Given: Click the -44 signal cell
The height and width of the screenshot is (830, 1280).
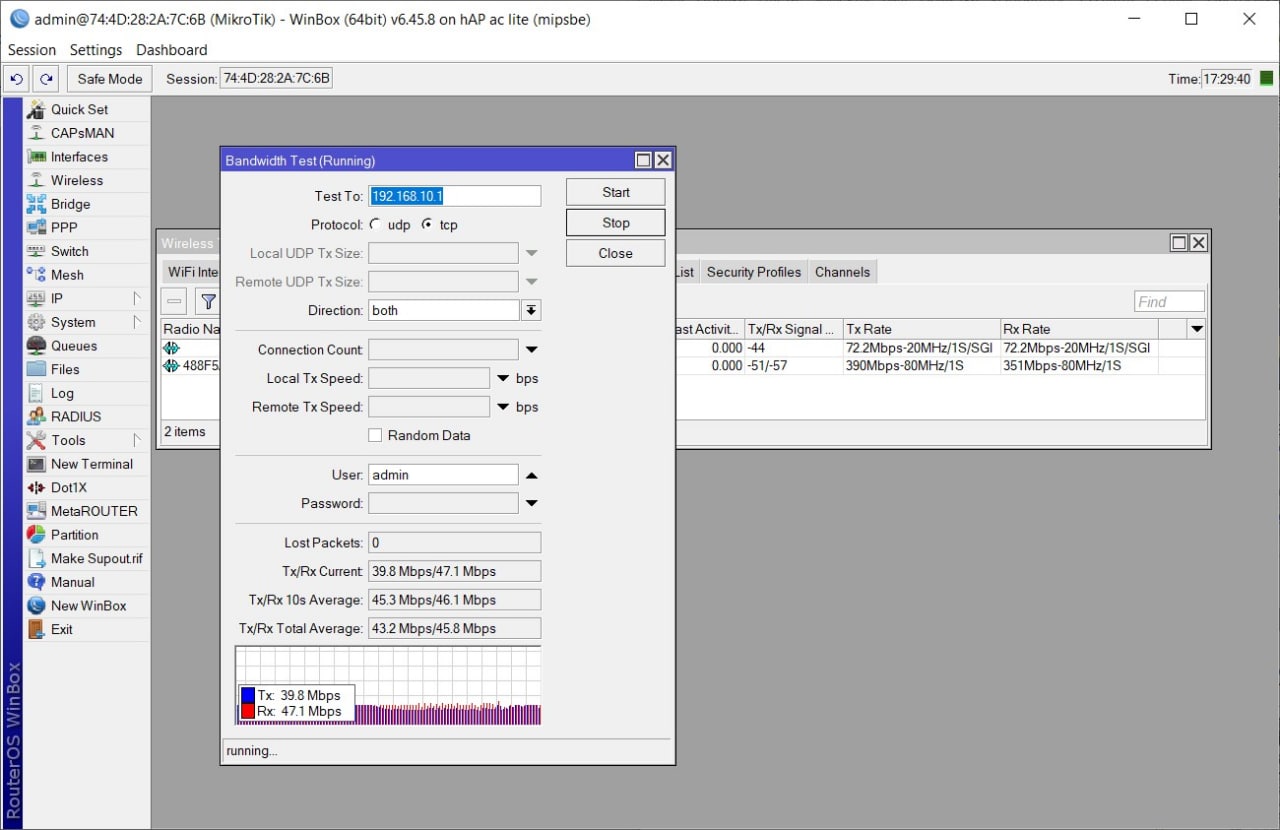Looking at the screenshot, I should pyautogui.click(x=793, y=348).
